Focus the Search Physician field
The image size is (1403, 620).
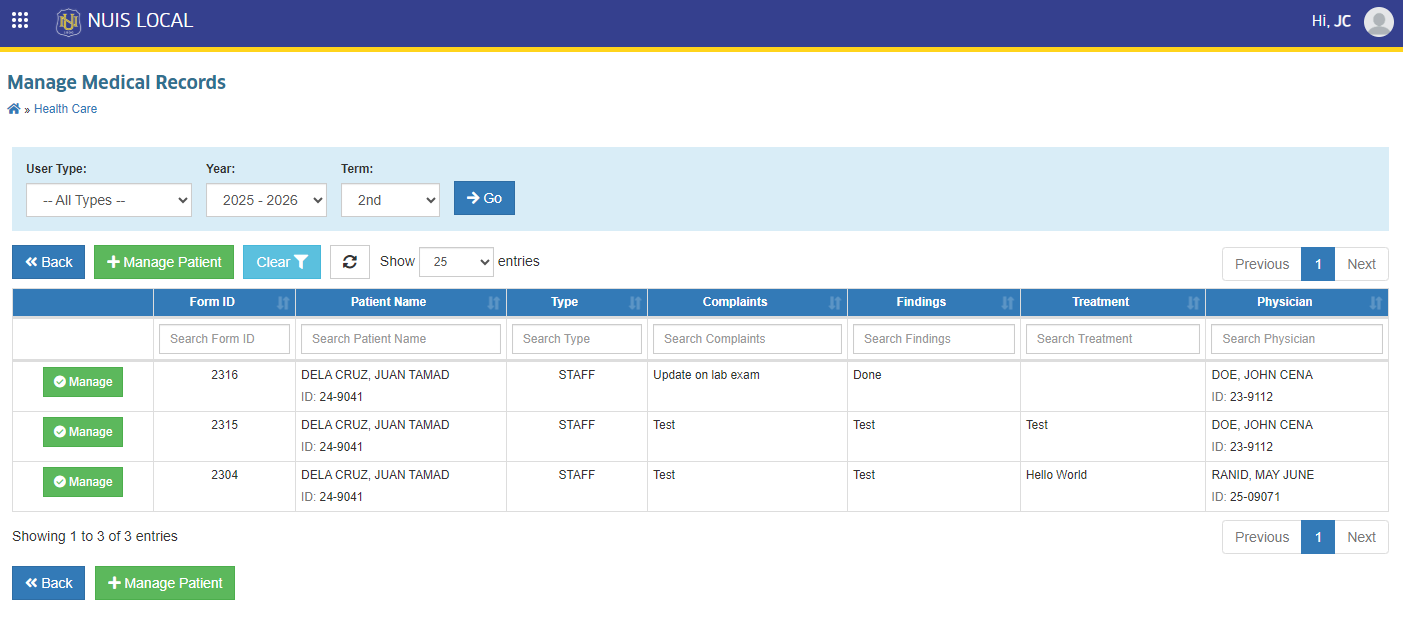coord(1297,339)
